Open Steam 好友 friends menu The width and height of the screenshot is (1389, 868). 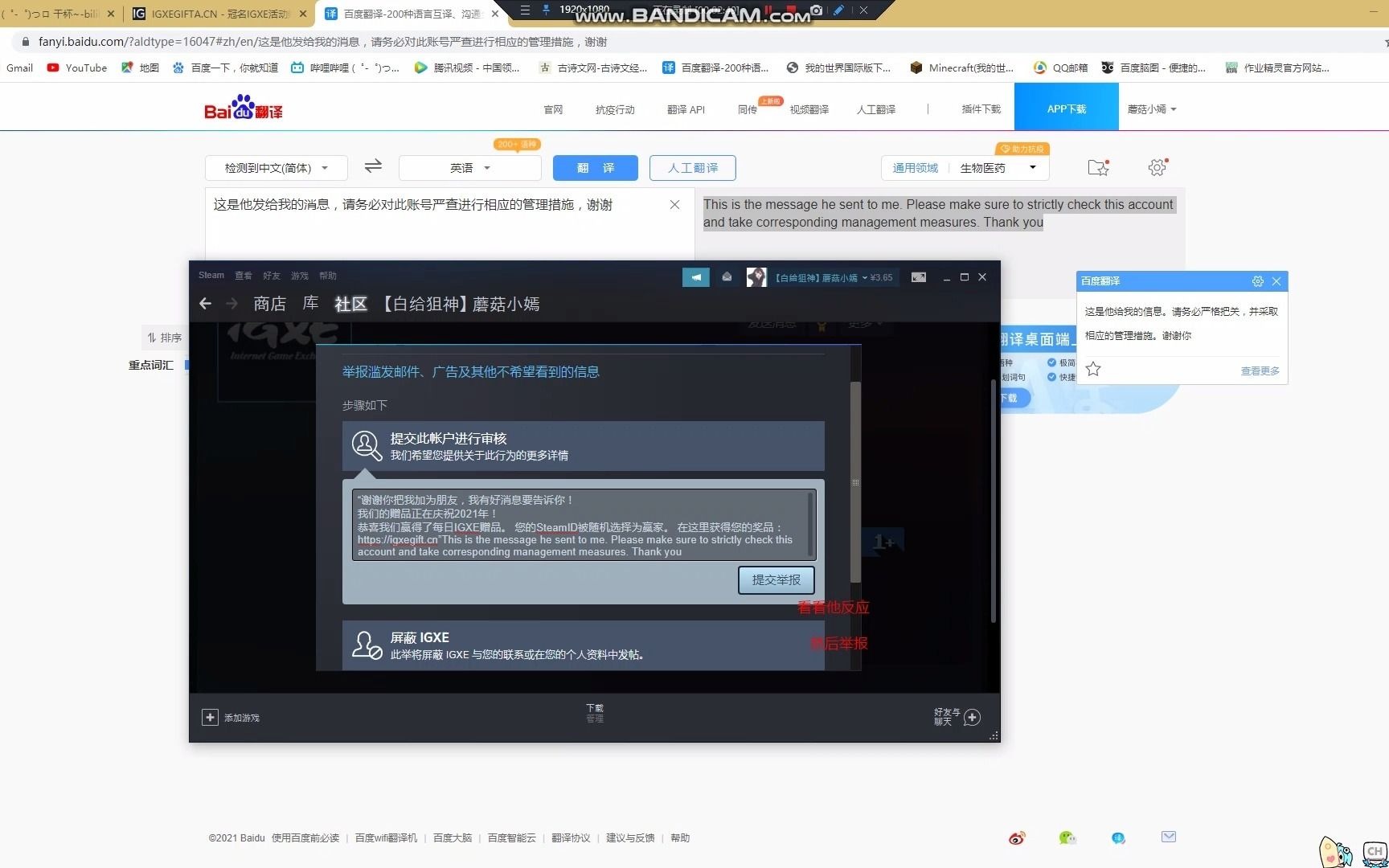tap(272, 276)
